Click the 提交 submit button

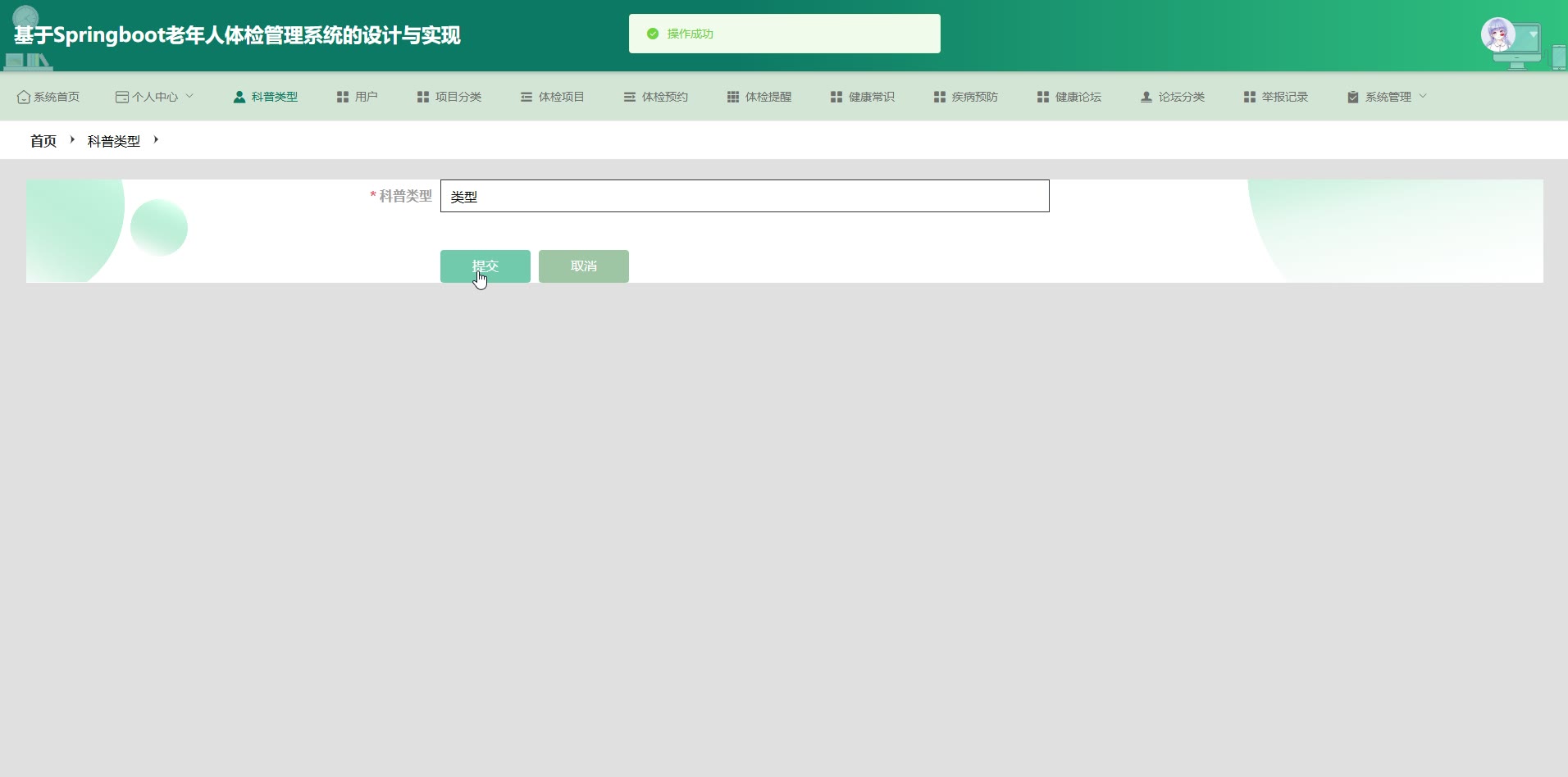(x=485, y=266)
